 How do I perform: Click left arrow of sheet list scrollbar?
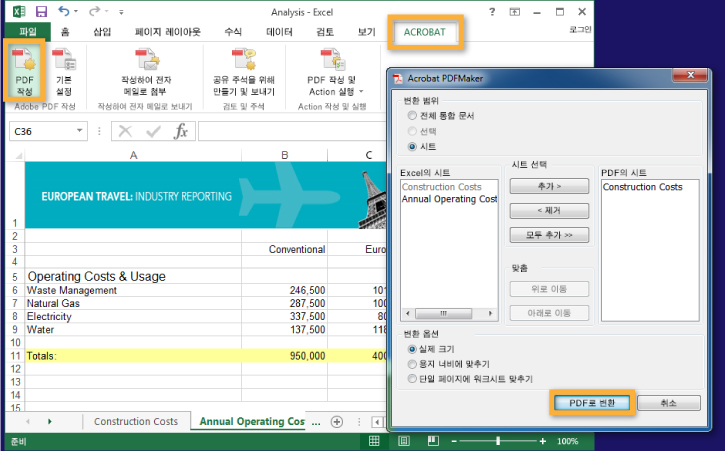tap(407, 314)
